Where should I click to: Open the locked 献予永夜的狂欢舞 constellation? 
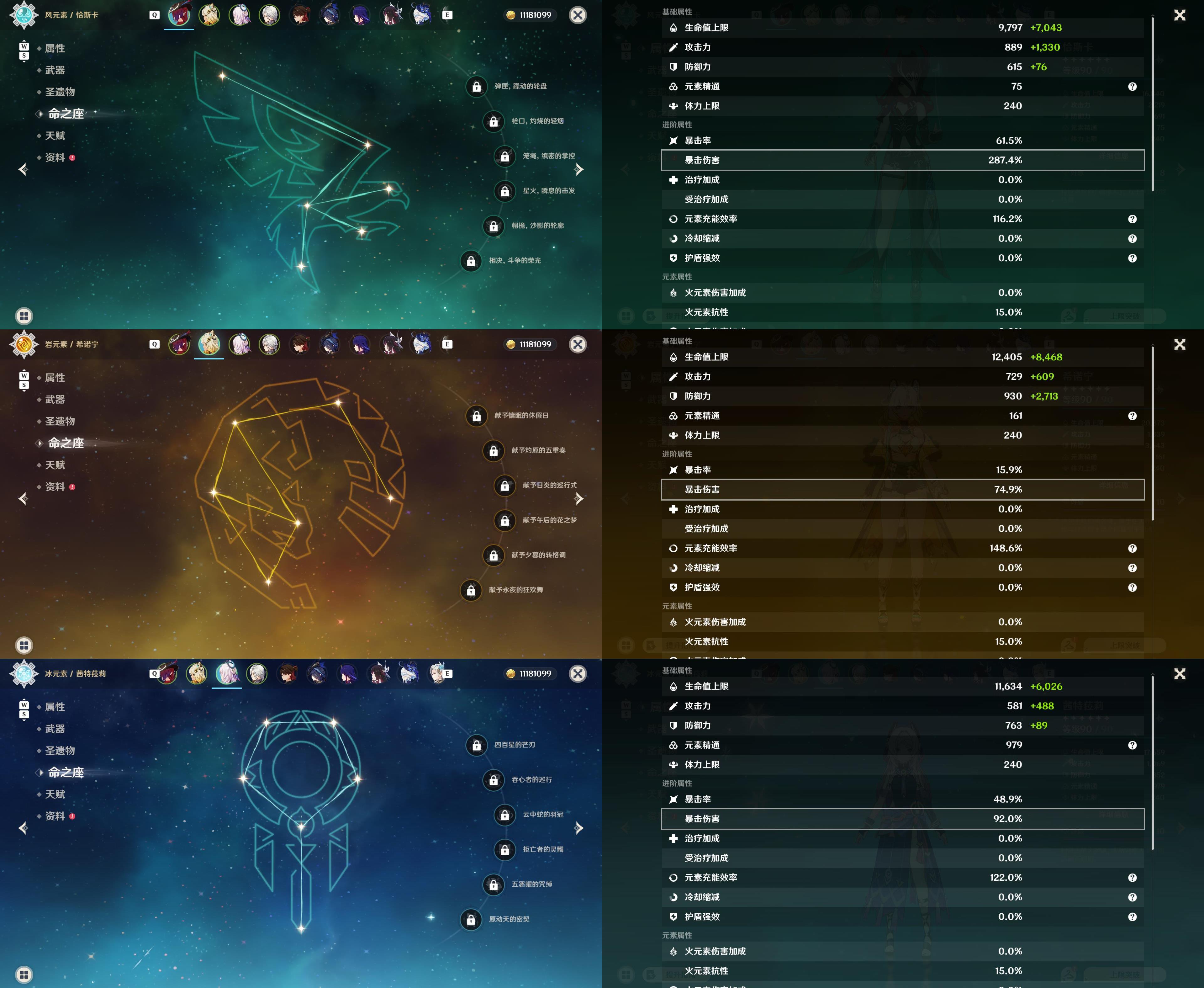[x=471, y=590]
